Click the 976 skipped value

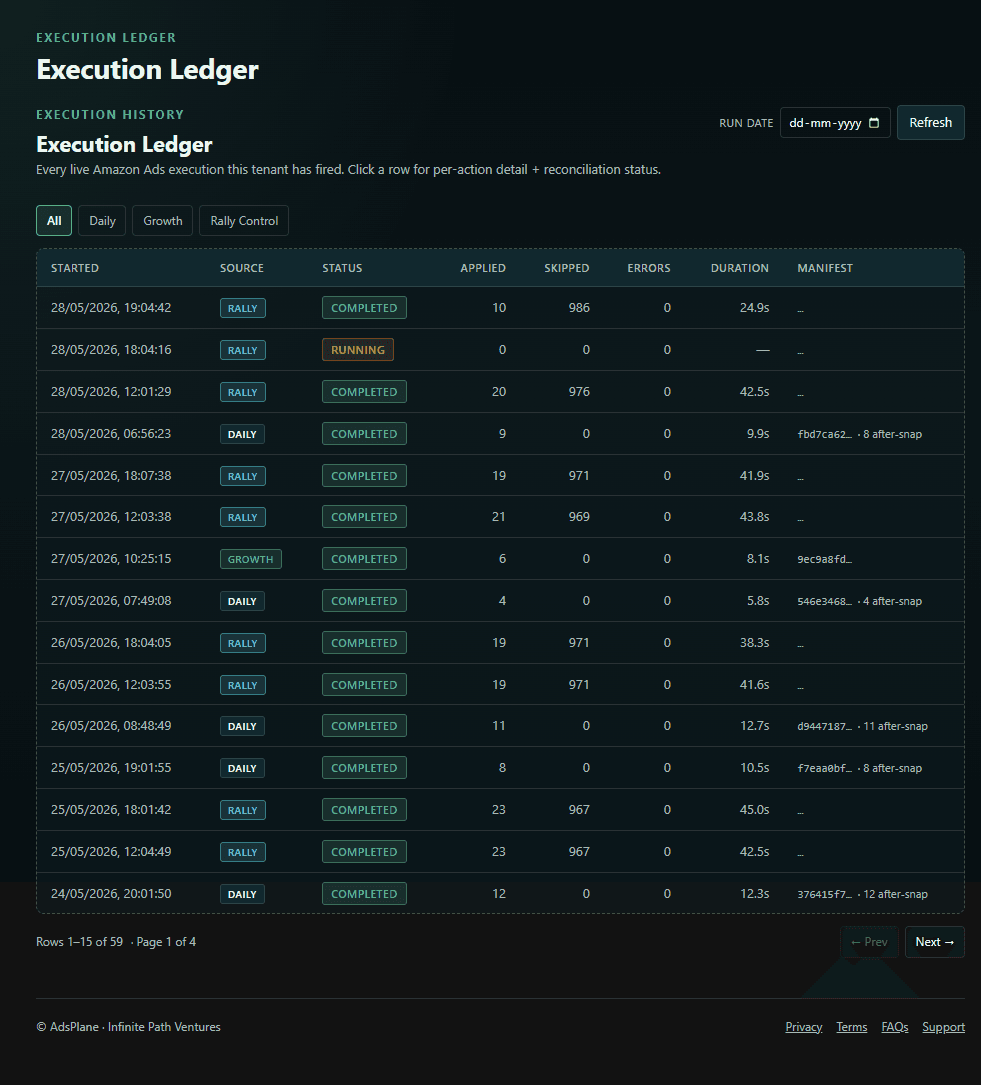579,392
